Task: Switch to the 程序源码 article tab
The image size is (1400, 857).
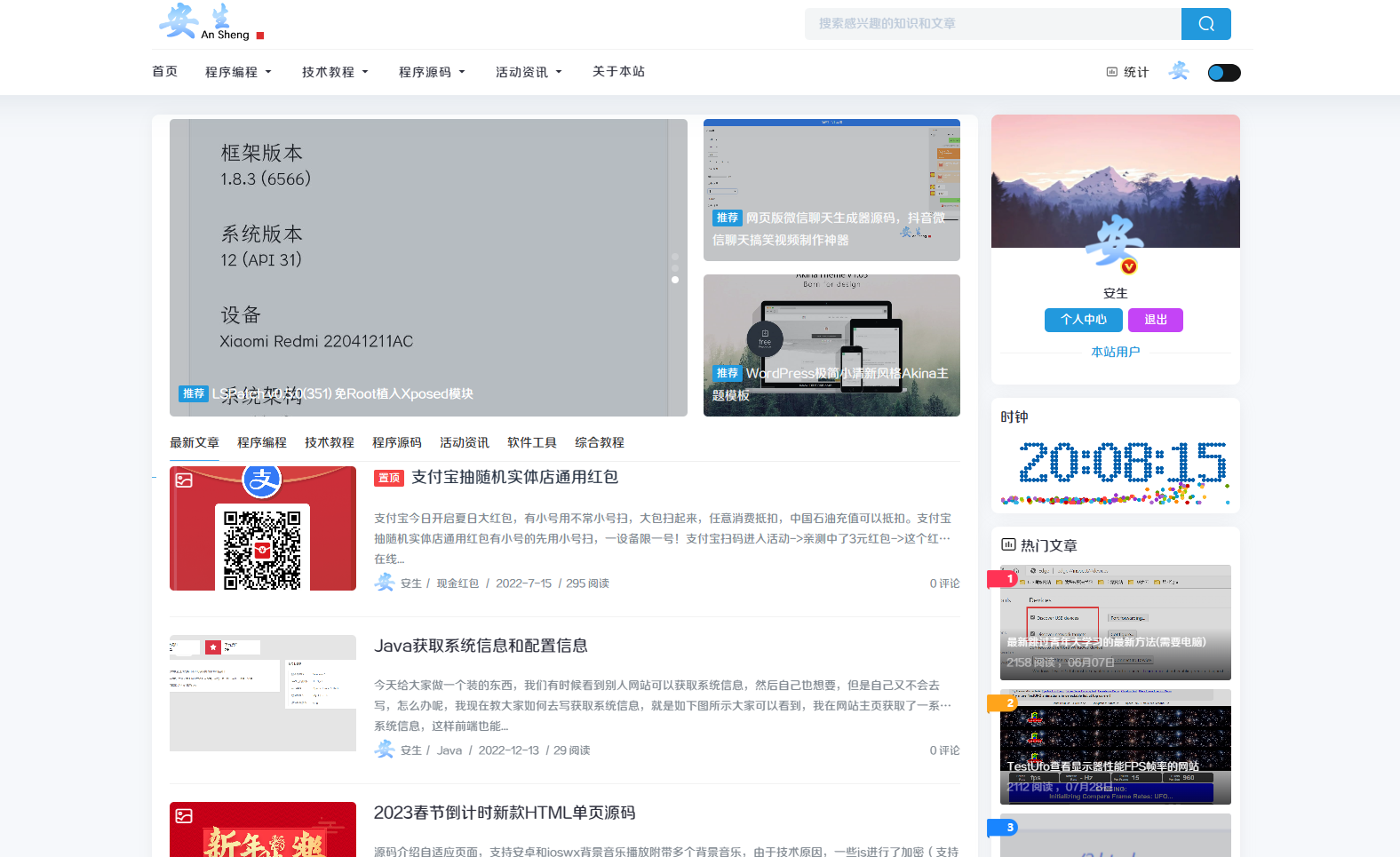Action: [x=397, y=442]
